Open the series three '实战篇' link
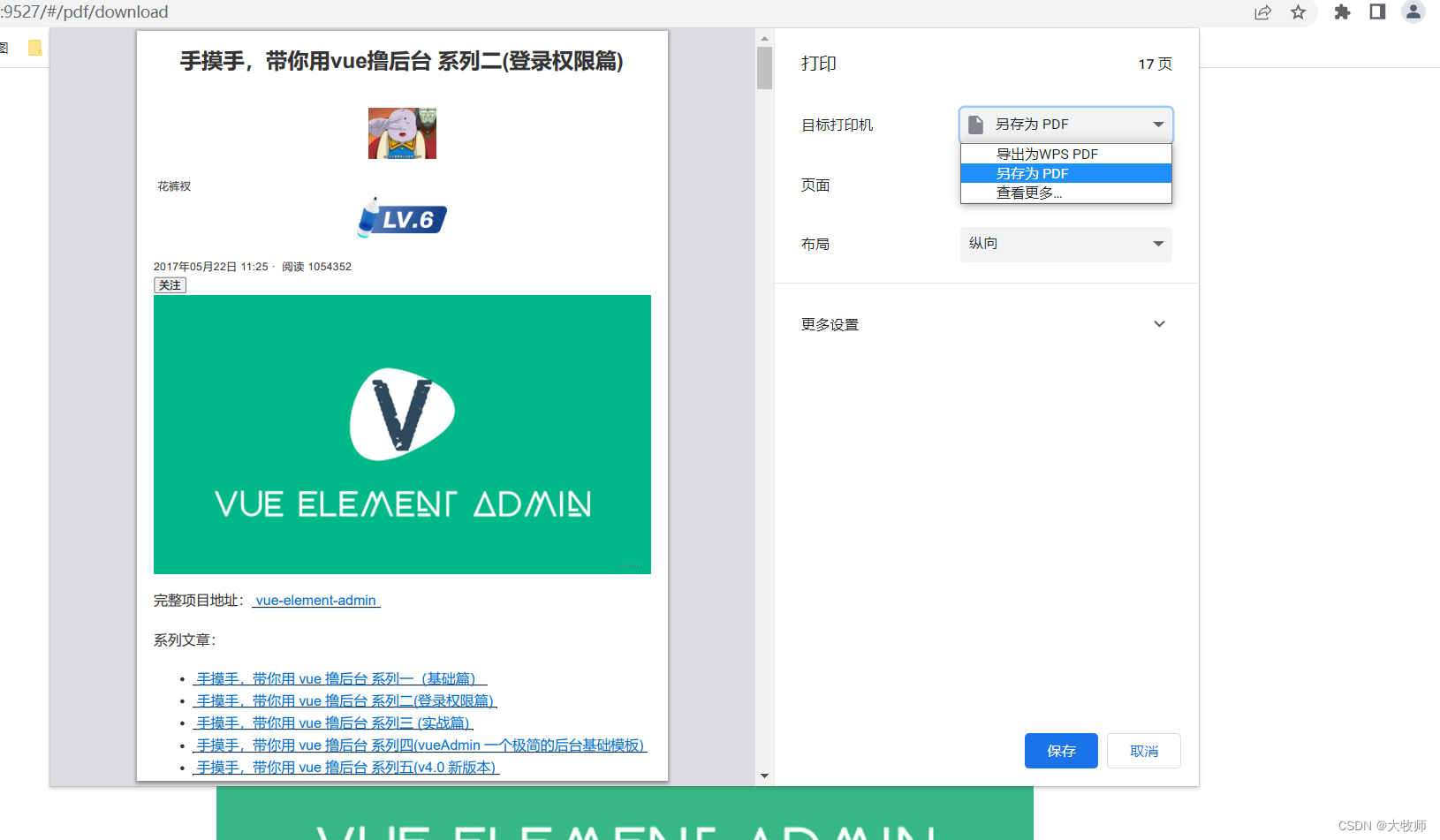 click(333, 723)
